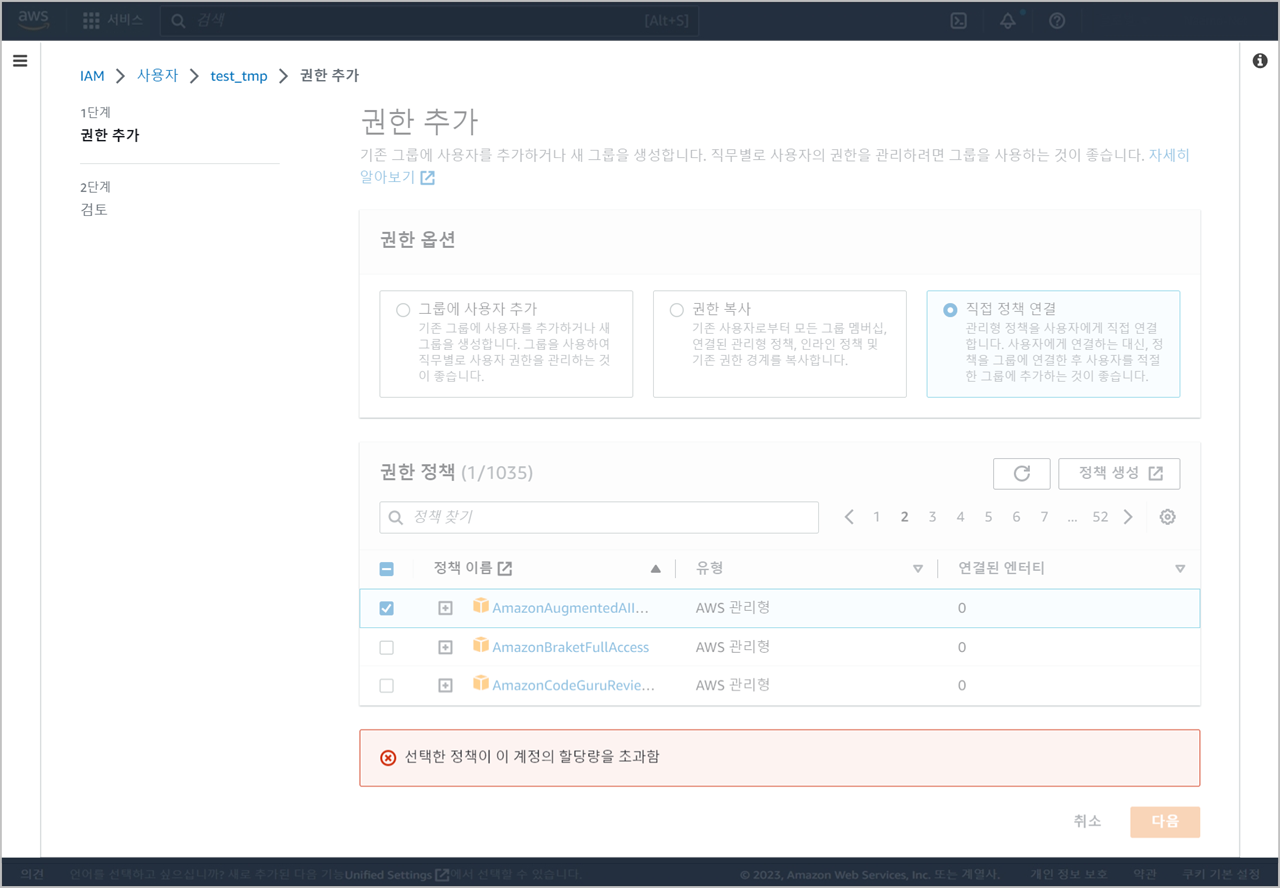
Task: Open AmazonCodeGuruReviewer policy link
Action: click(574, 686)
